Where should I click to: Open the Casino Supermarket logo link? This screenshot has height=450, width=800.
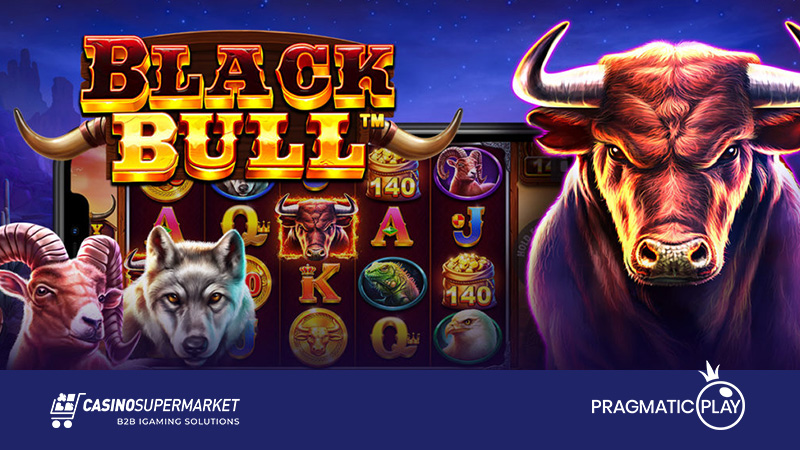click(x=145, y=410)
